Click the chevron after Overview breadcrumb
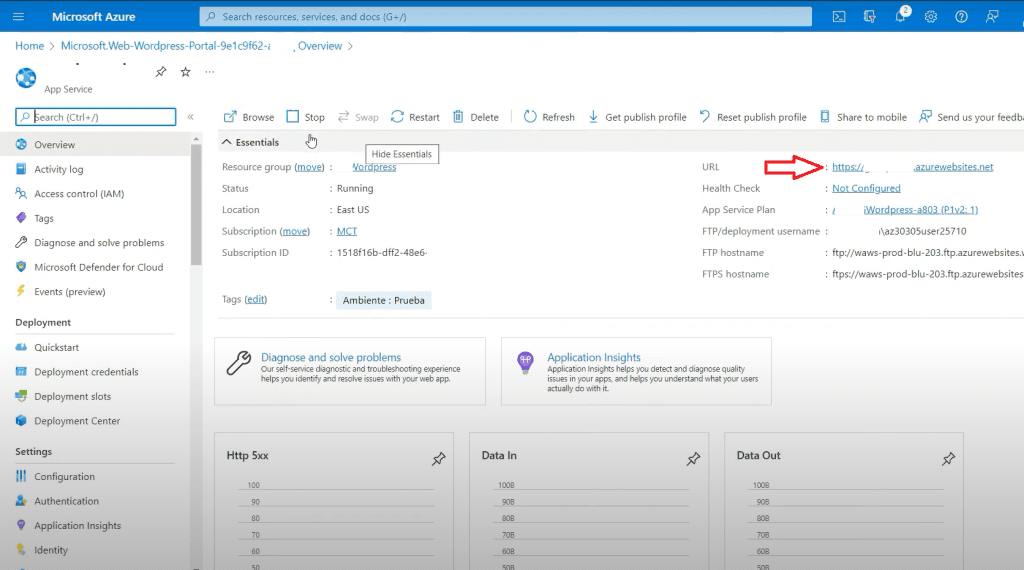Screen dimensions: 1024x570 (x=351, y=46)
